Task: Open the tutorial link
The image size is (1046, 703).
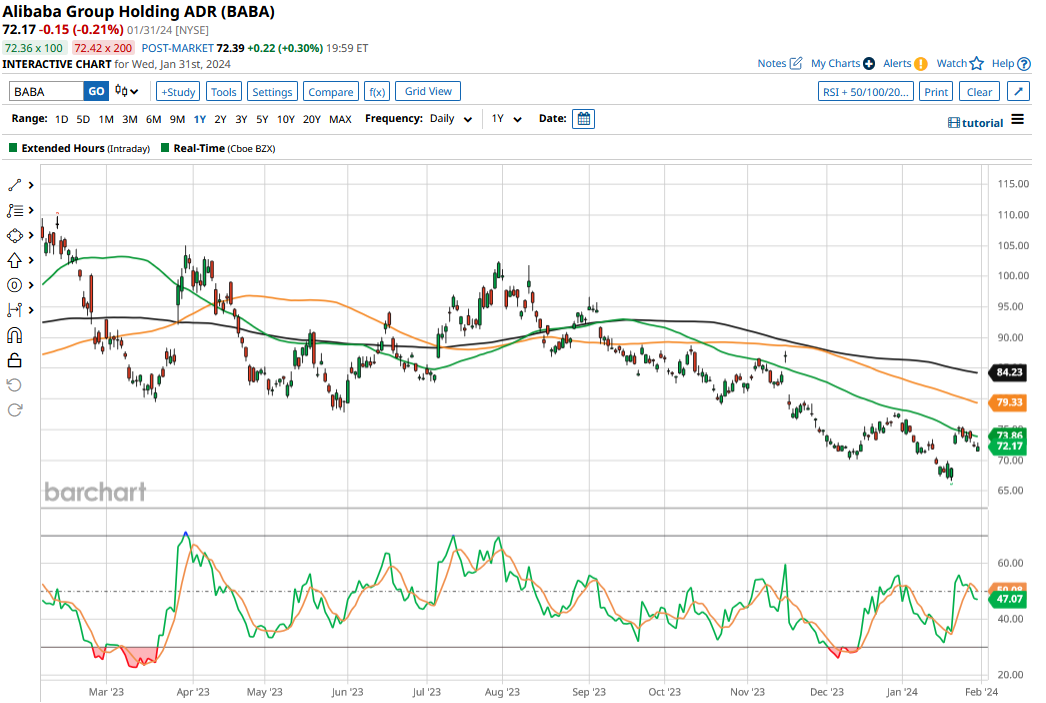Action: click(x=975, y=122)
